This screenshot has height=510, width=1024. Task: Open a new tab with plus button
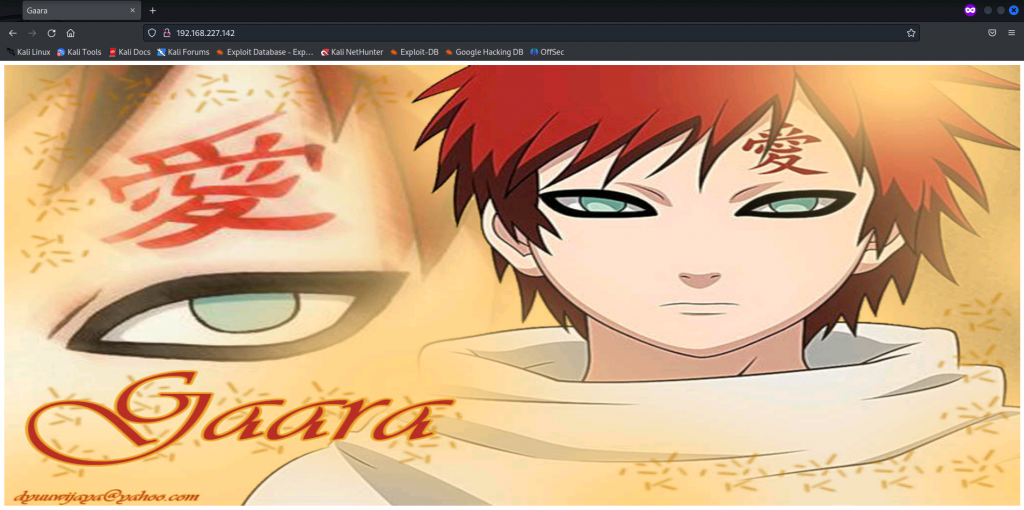[153, 10]
